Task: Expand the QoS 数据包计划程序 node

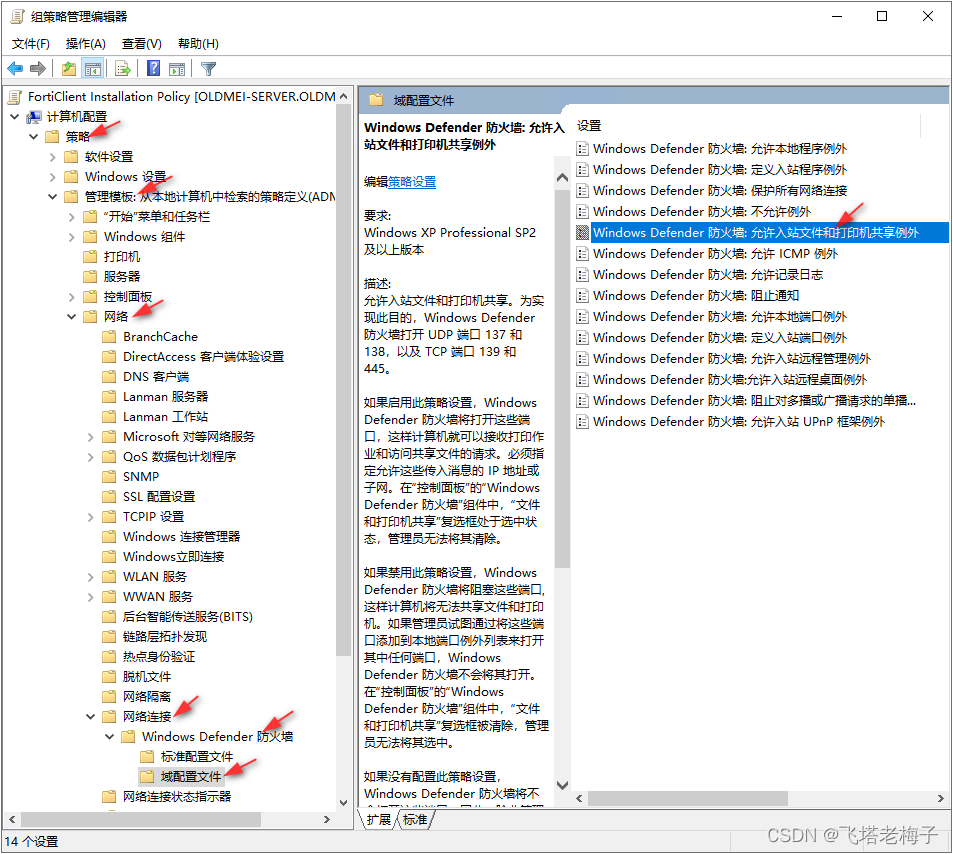Action: point(91,456)
